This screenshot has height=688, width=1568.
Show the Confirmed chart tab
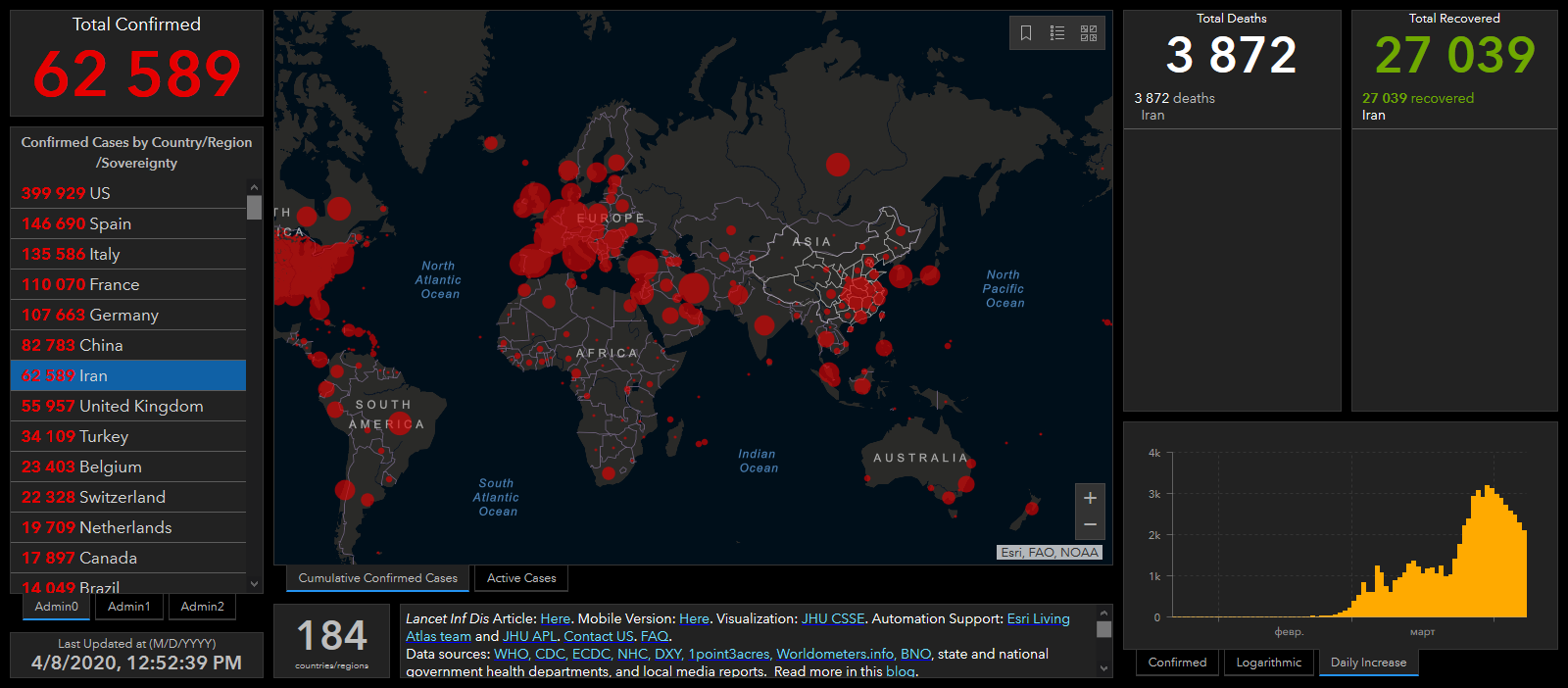click(x=1178, y=663)
